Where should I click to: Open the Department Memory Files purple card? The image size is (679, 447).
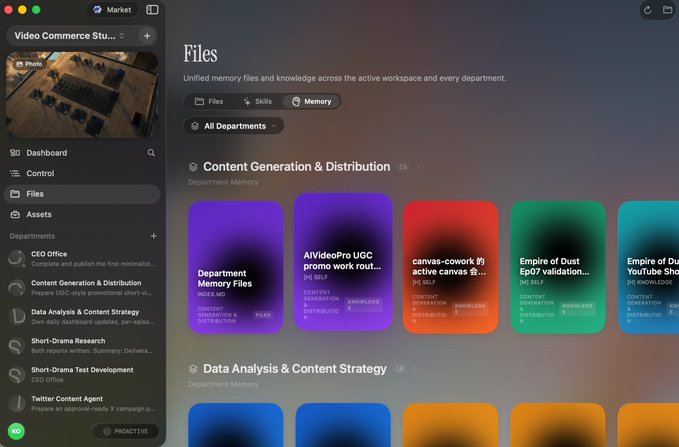click(236, 267)
